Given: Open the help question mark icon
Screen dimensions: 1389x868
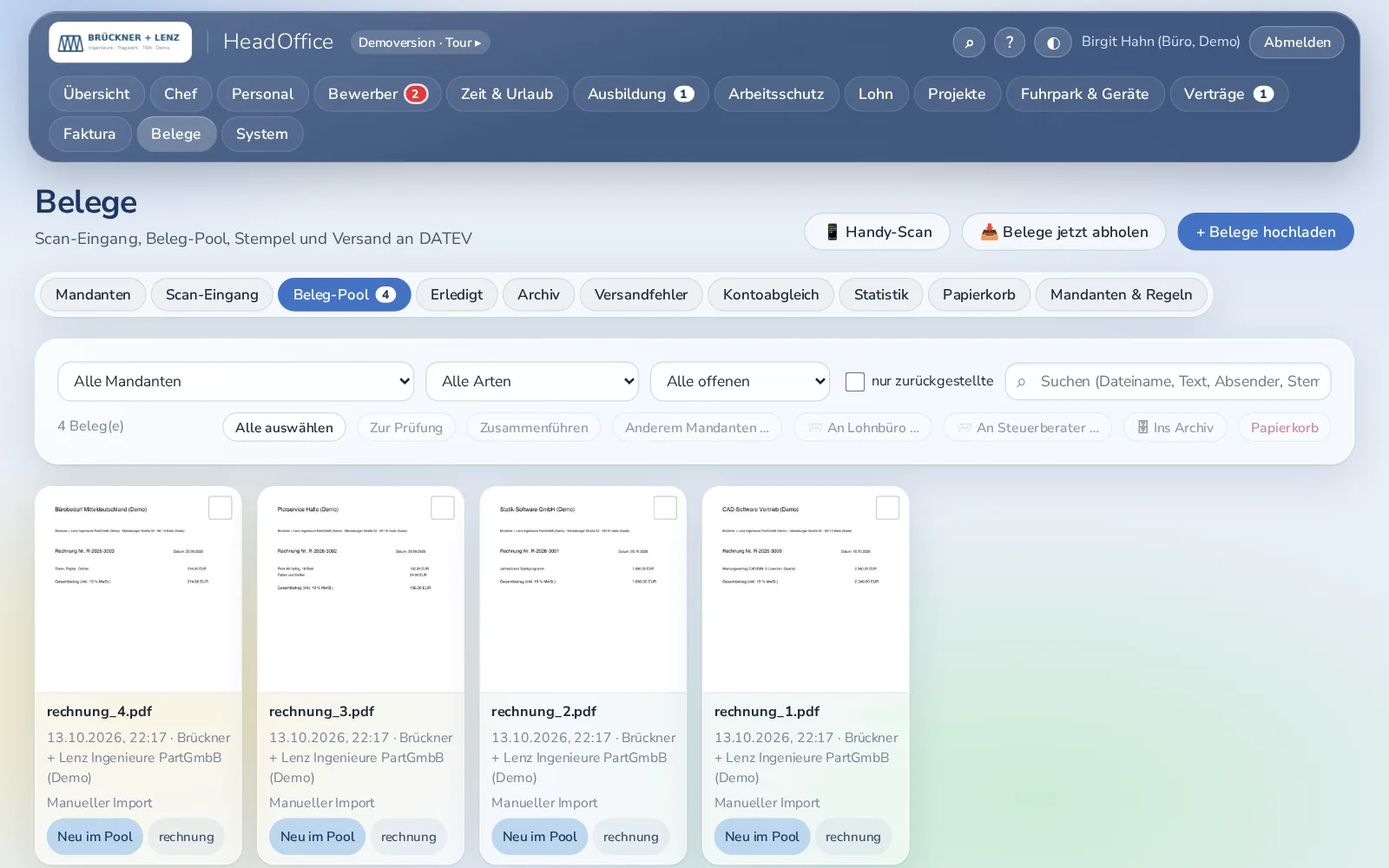Looking at the screenshot, I should click(1010, 43).
